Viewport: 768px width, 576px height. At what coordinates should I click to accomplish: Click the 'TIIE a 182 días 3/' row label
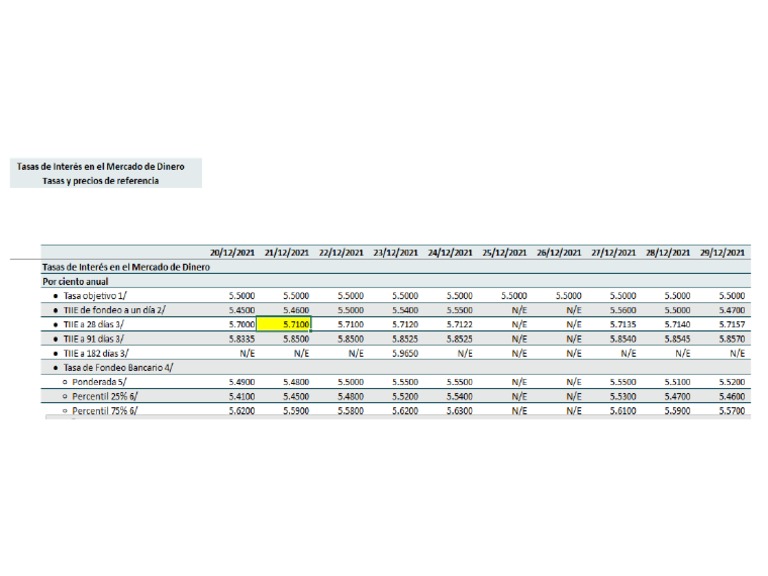click(x=96, y=353)
